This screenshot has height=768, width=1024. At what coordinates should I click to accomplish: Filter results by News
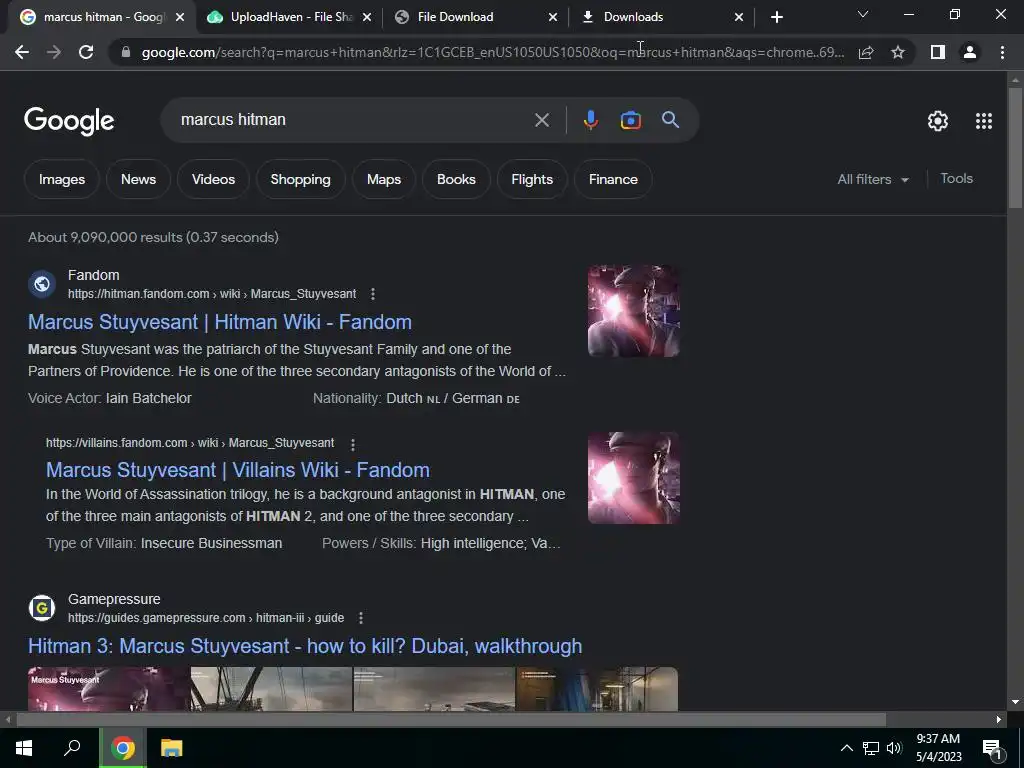coord(138,180)
